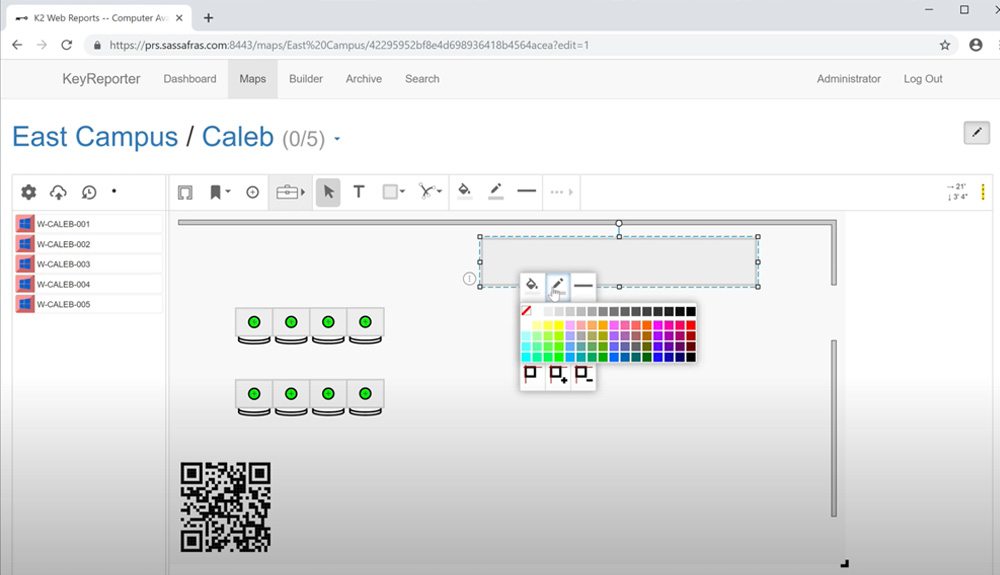Click the last computer station in the bottom row
The height and width of the screenshot is (575, 1000).
tap(365, 398)
